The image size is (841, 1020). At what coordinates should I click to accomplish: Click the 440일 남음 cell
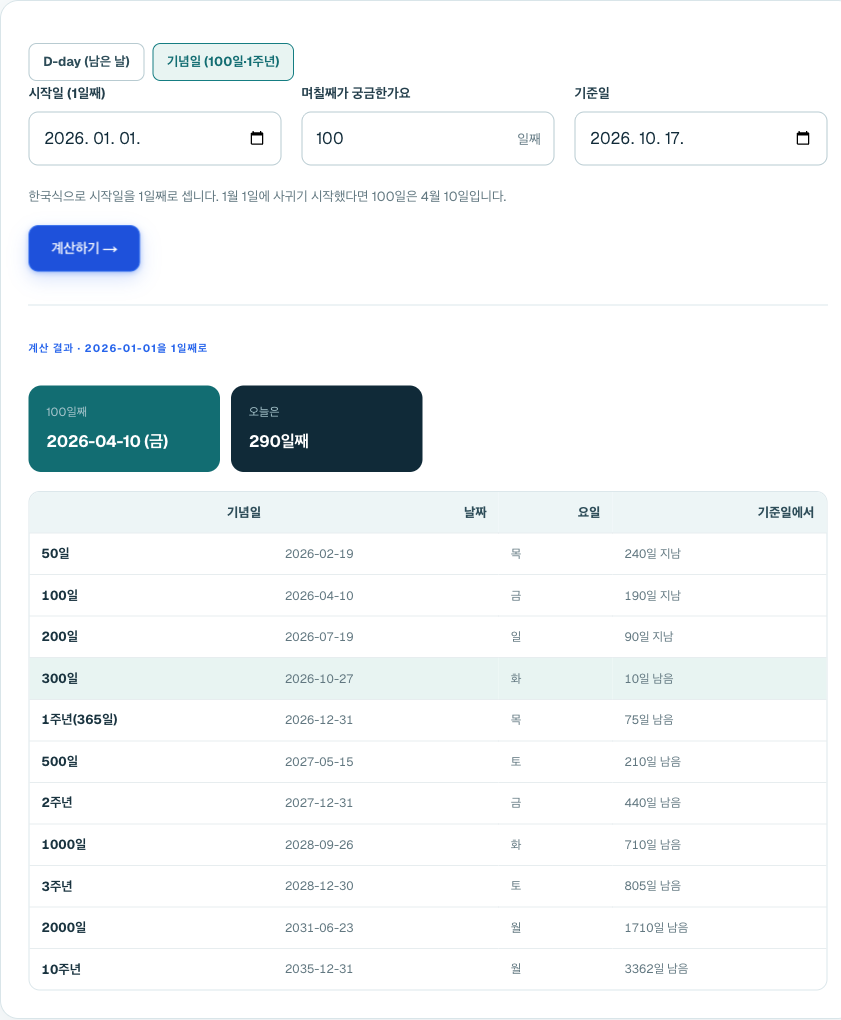pos(652,803)
